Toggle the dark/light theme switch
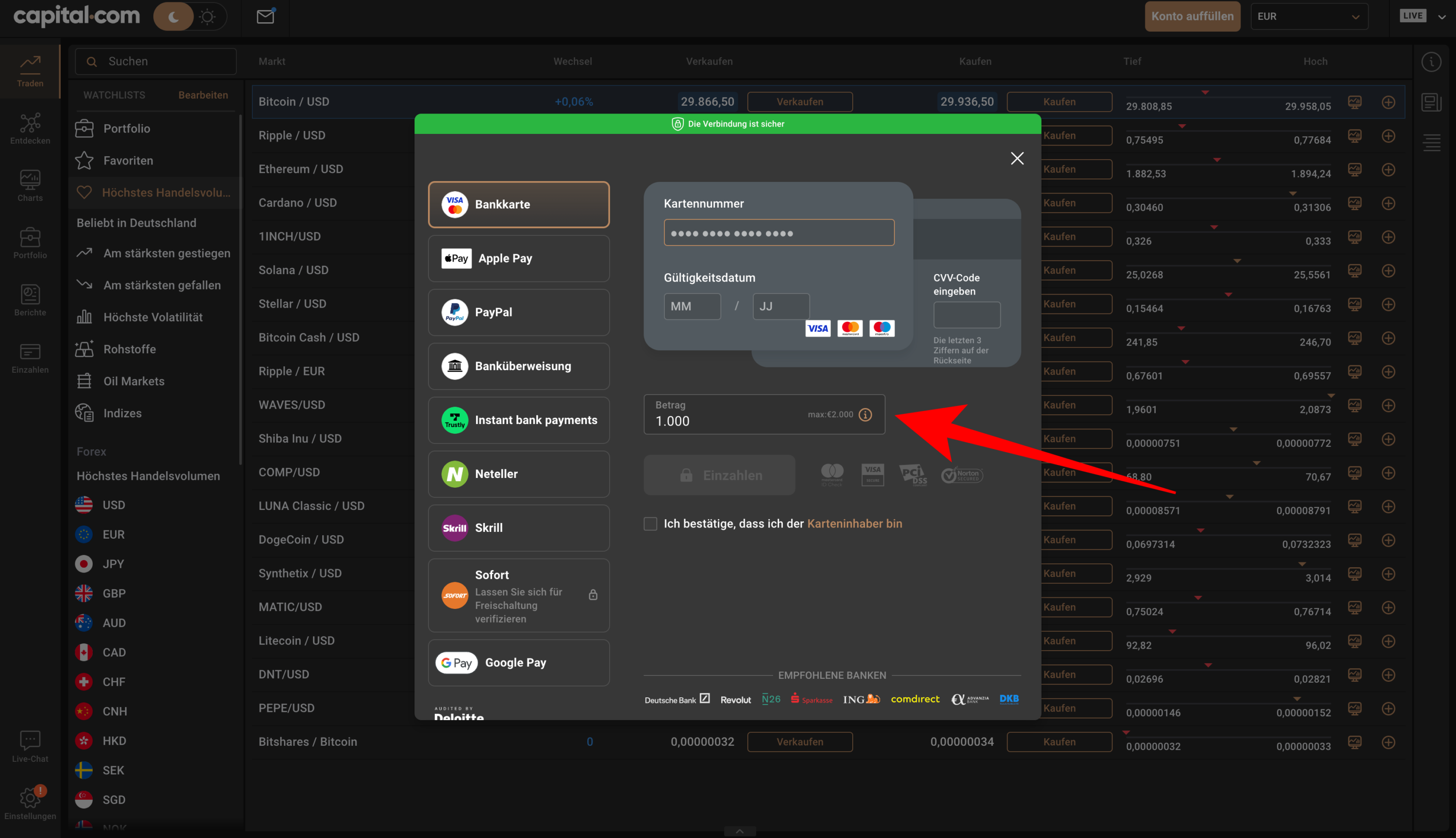 point(190,16)
